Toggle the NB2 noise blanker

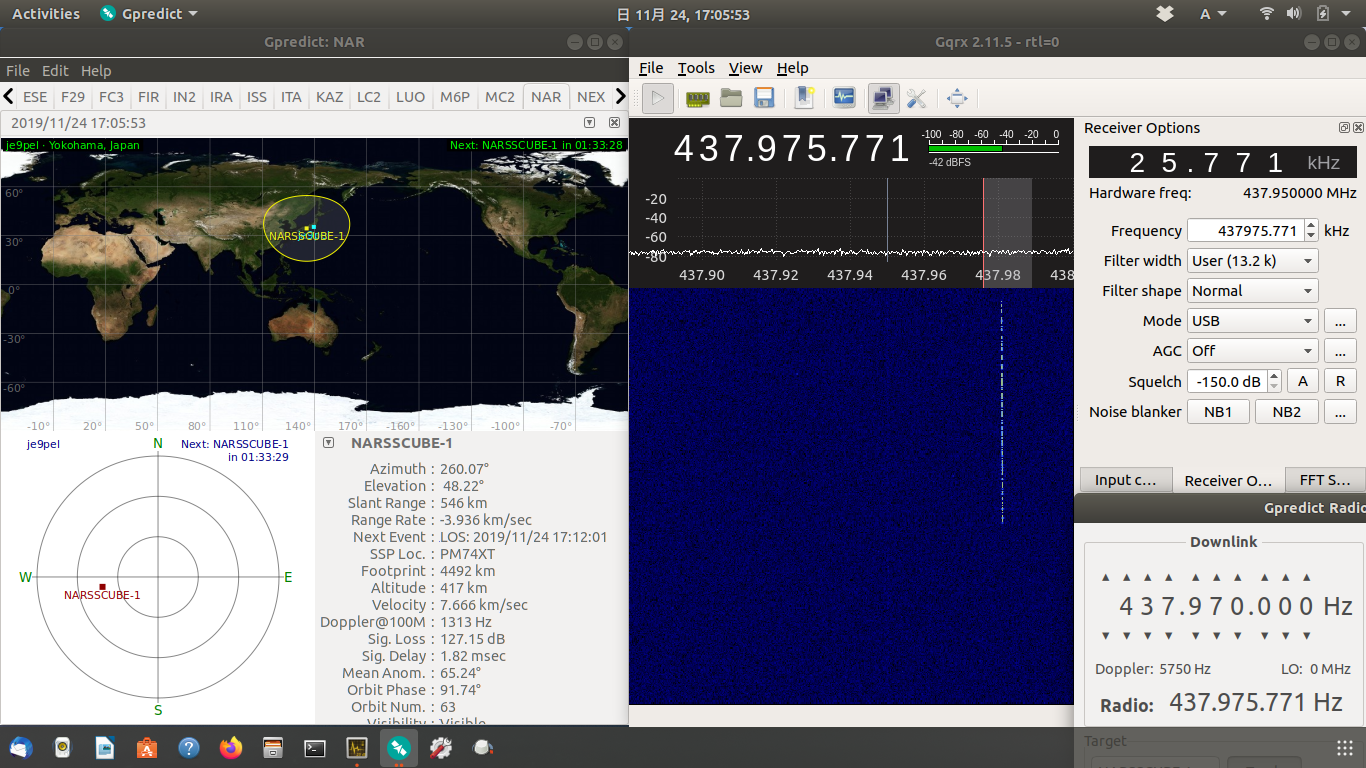tap(1287, 412)
